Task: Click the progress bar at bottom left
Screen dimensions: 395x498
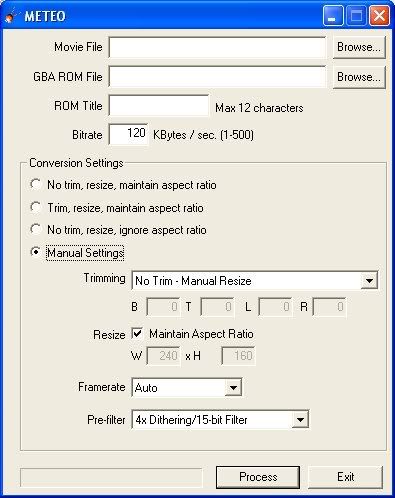Action: pyautogui.click(x=111, y=478)
